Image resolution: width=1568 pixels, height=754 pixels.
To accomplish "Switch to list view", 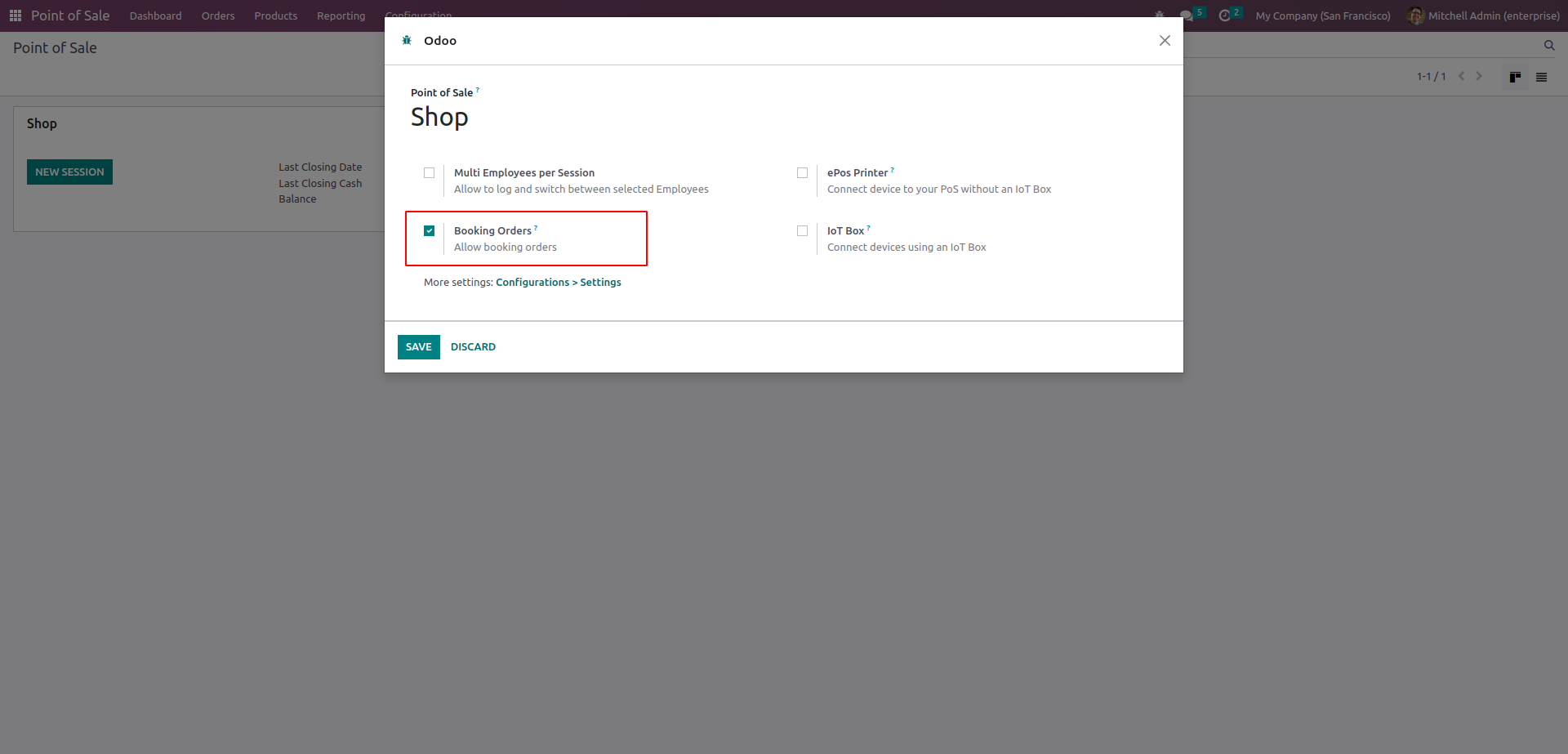I will [x=1541, y=77].
